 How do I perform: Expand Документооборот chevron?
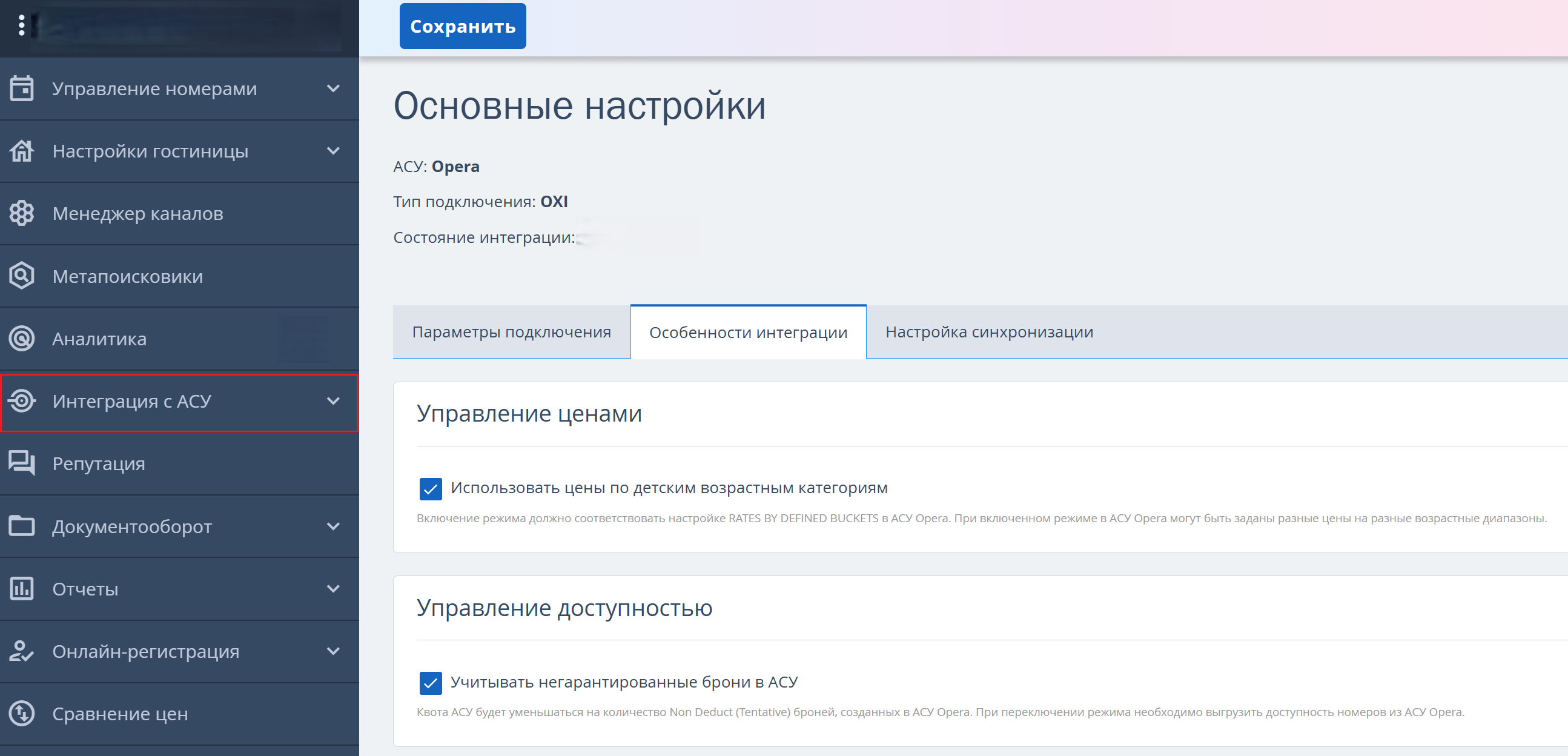point(333,526)
